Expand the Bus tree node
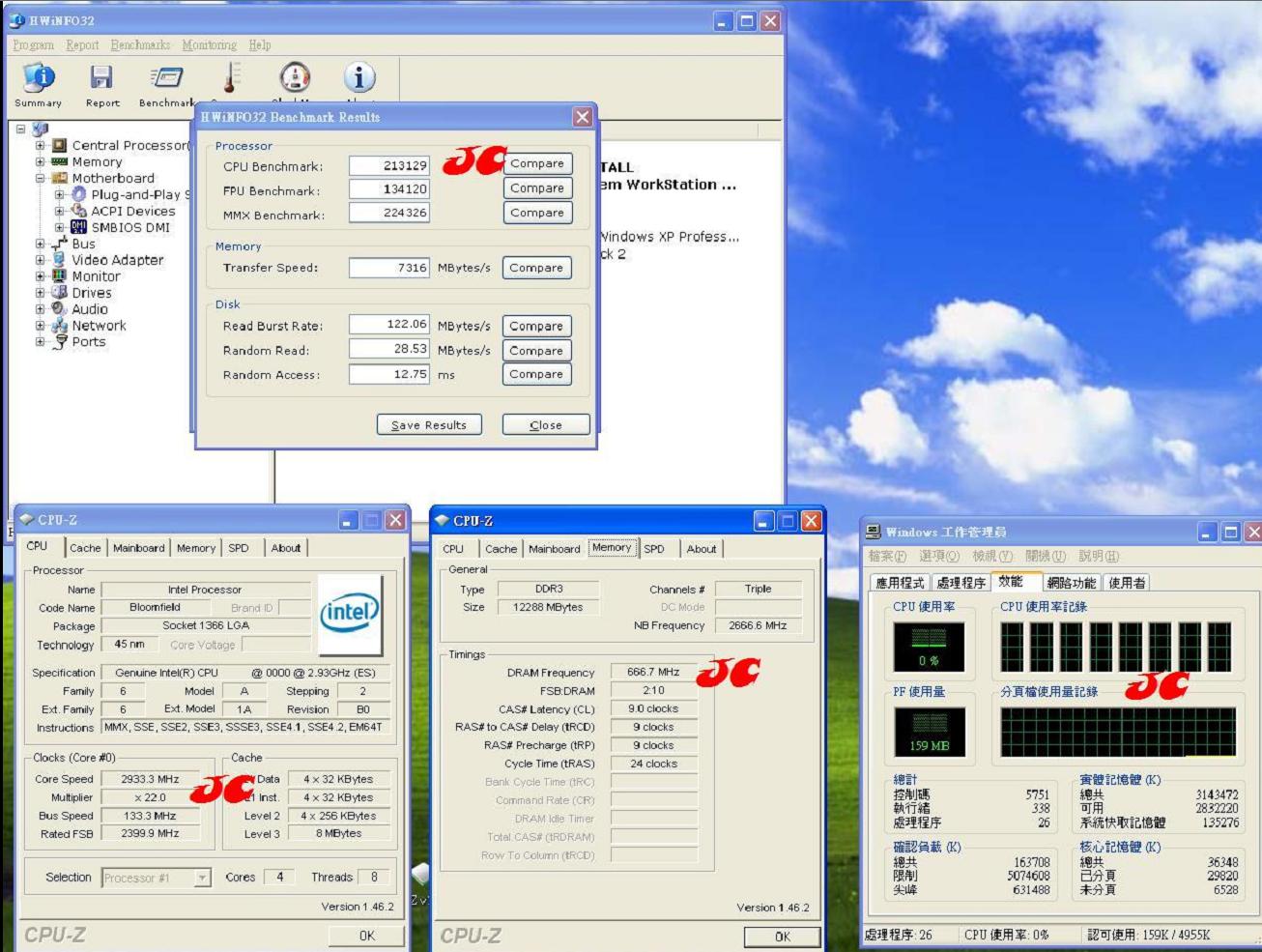Viewport: 1262px width, 952px height. 40,245
